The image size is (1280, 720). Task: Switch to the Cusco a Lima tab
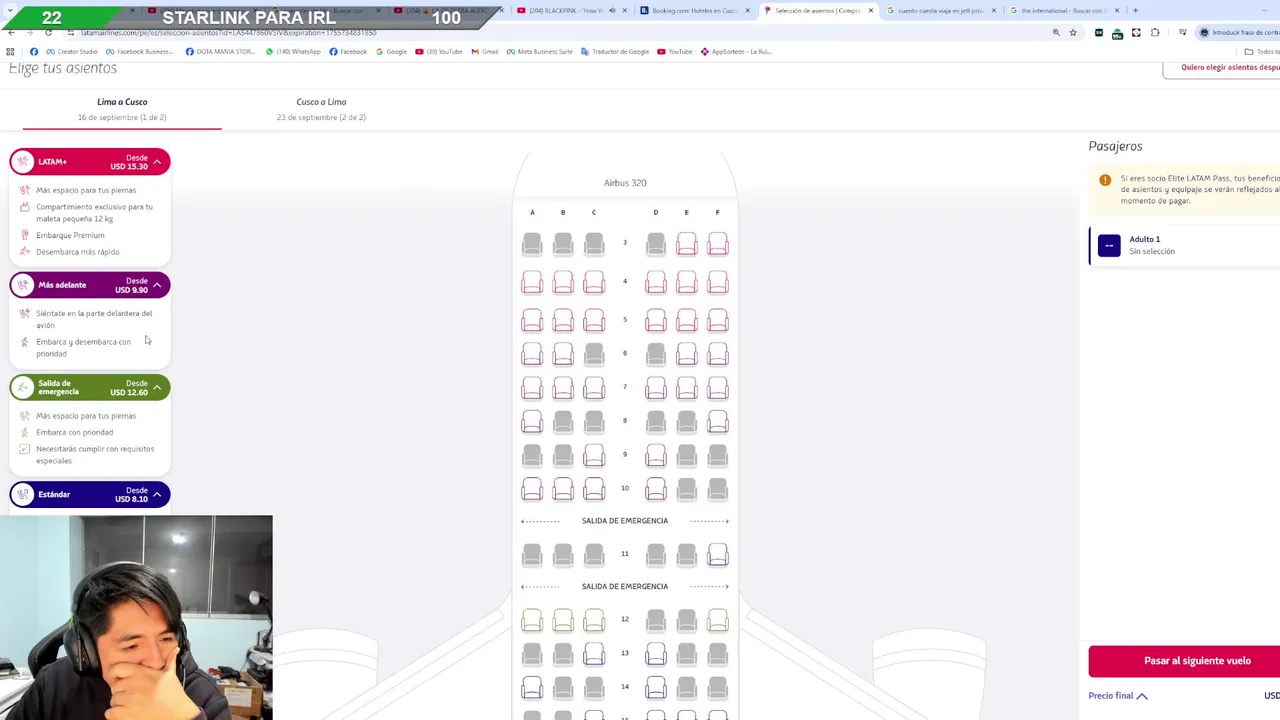click(x=321, y=109)
